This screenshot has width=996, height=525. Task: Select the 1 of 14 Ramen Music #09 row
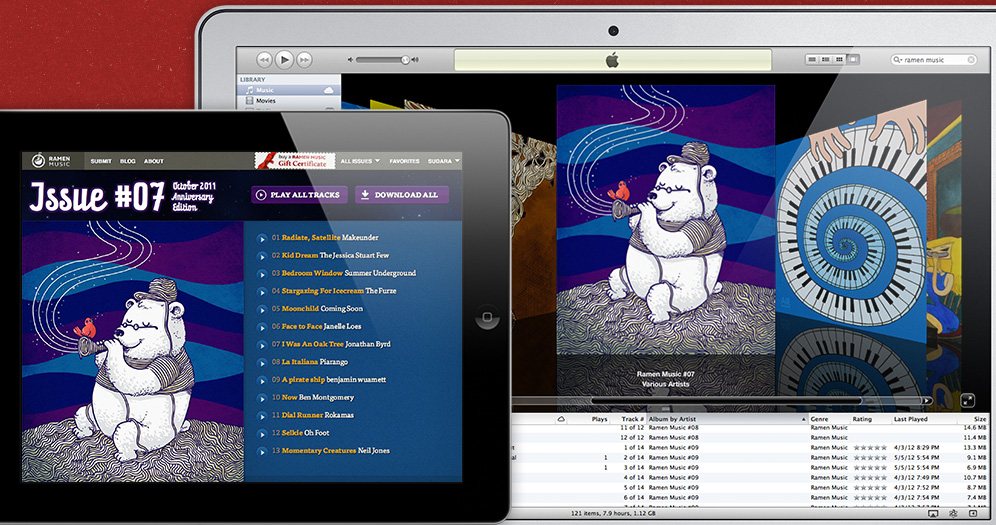[x=750, y=448]
